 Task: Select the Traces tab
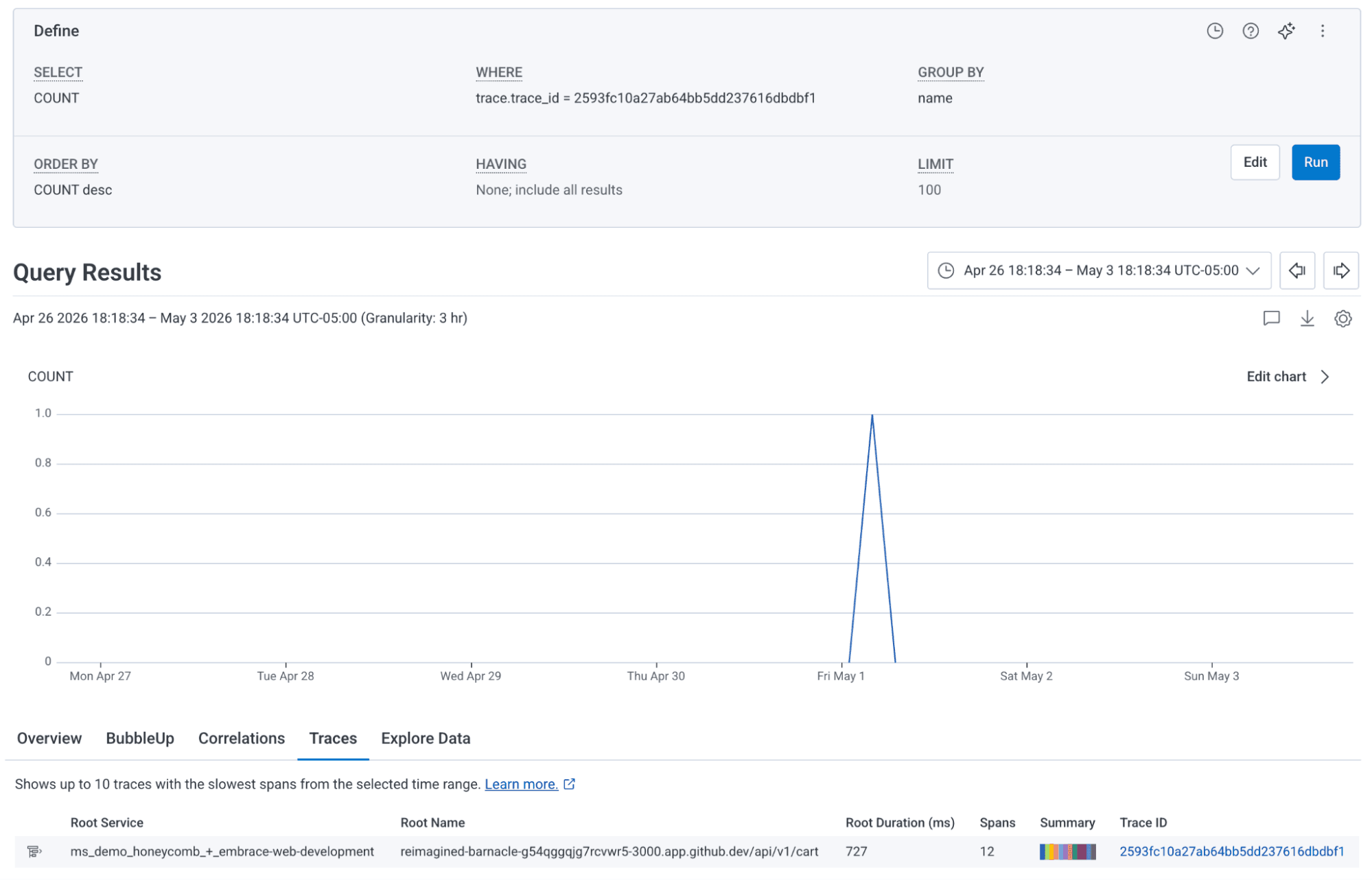click(333, 739)
